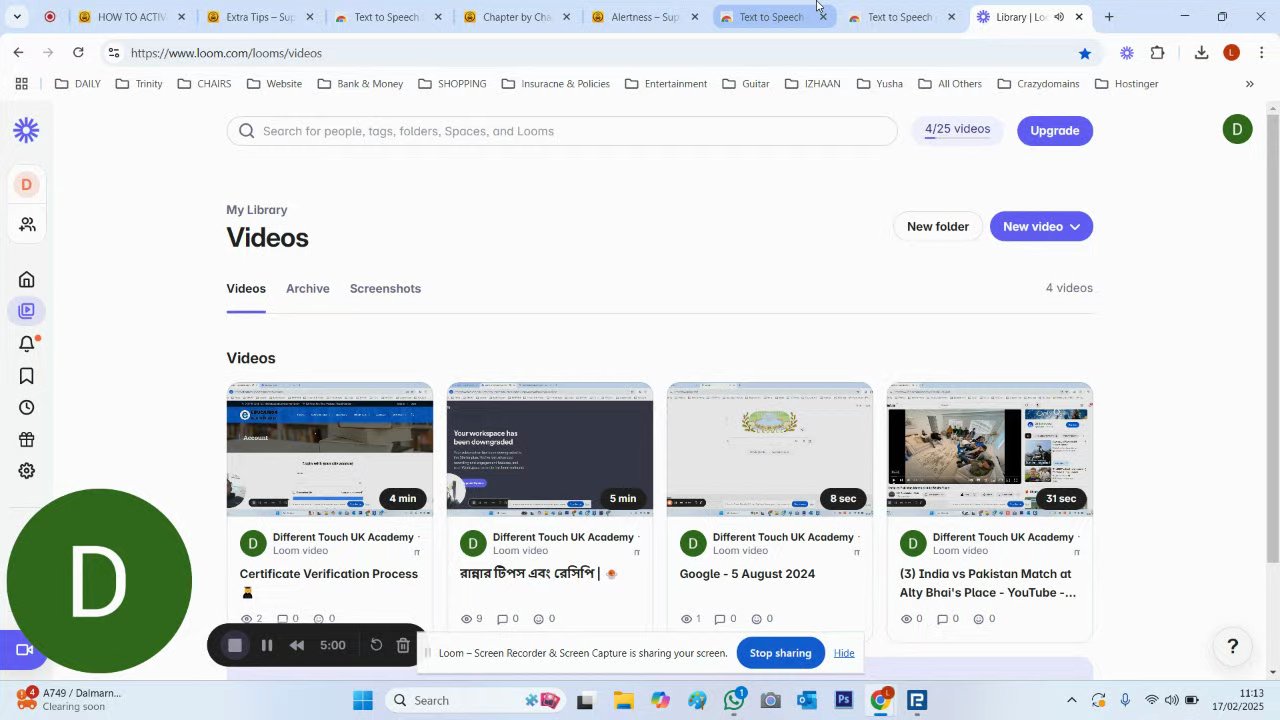Open SHOPPING bookmarks folder
1280x720 pixels.
(452, 84)
